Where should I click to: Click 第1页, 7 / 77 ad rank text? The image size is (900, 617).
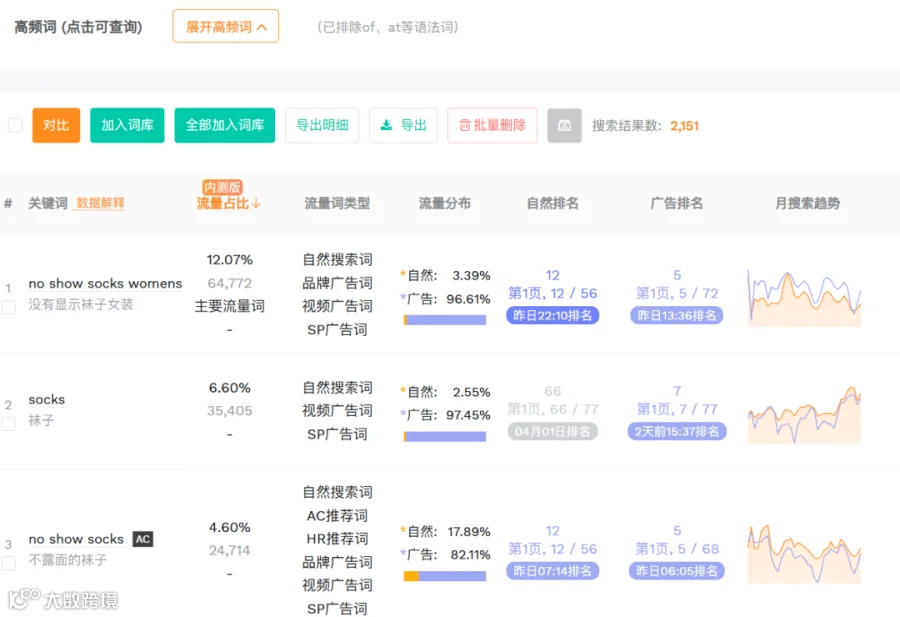[x=677, y=409]
